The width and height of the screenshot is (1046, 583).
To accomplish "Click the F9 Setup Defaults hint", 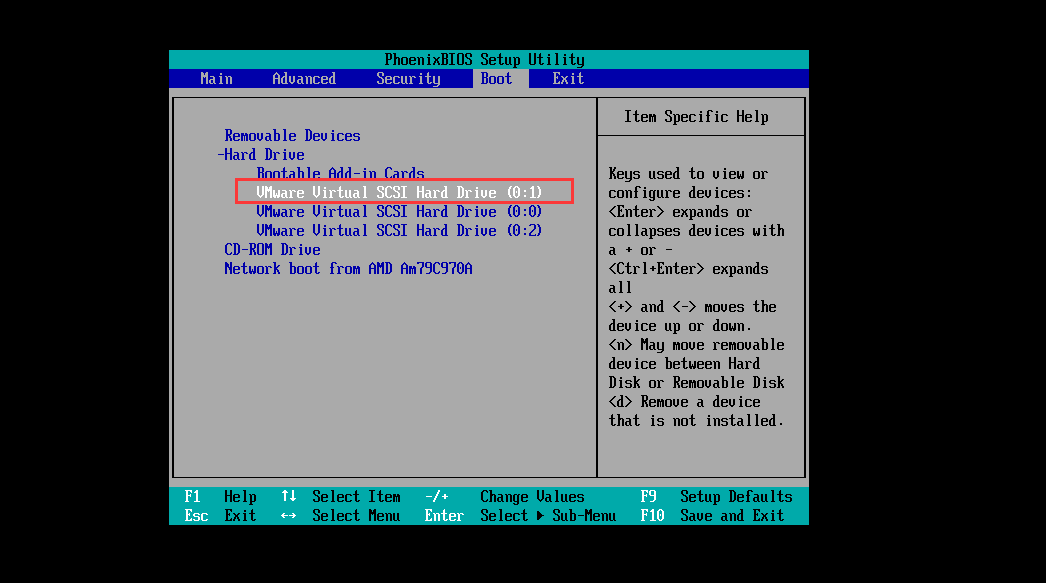I will click(716, 497).
